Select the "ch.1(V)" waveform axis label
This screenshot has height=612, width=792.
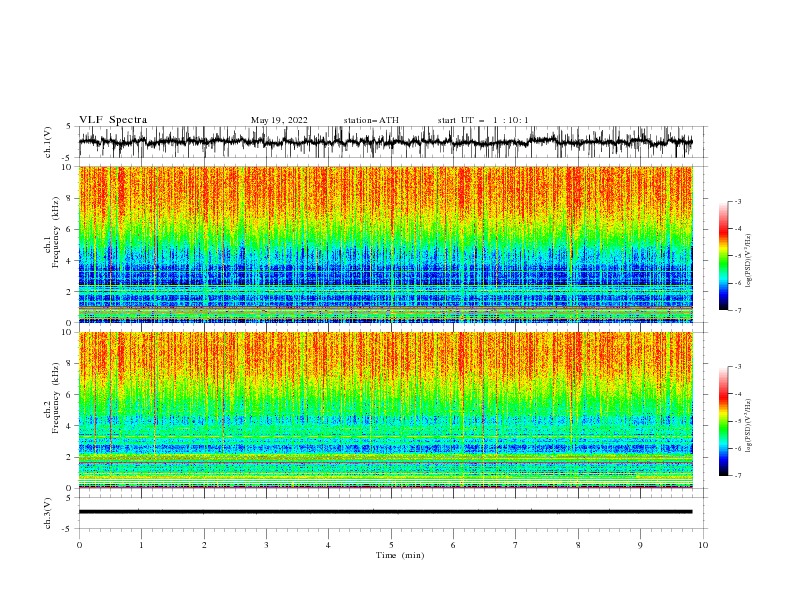coord(48,142)
